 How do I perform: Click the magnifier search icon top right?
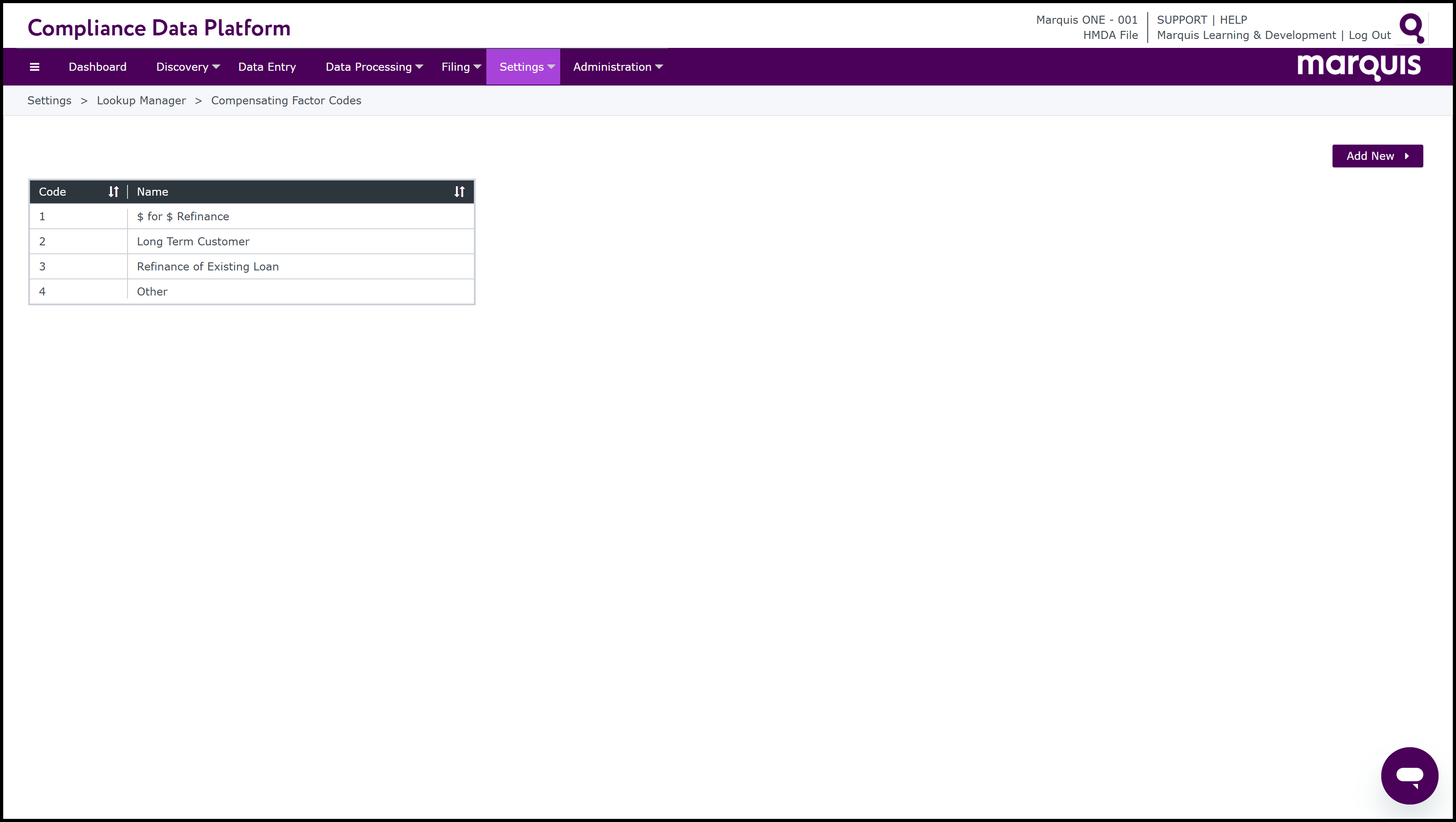(1411, 28)
